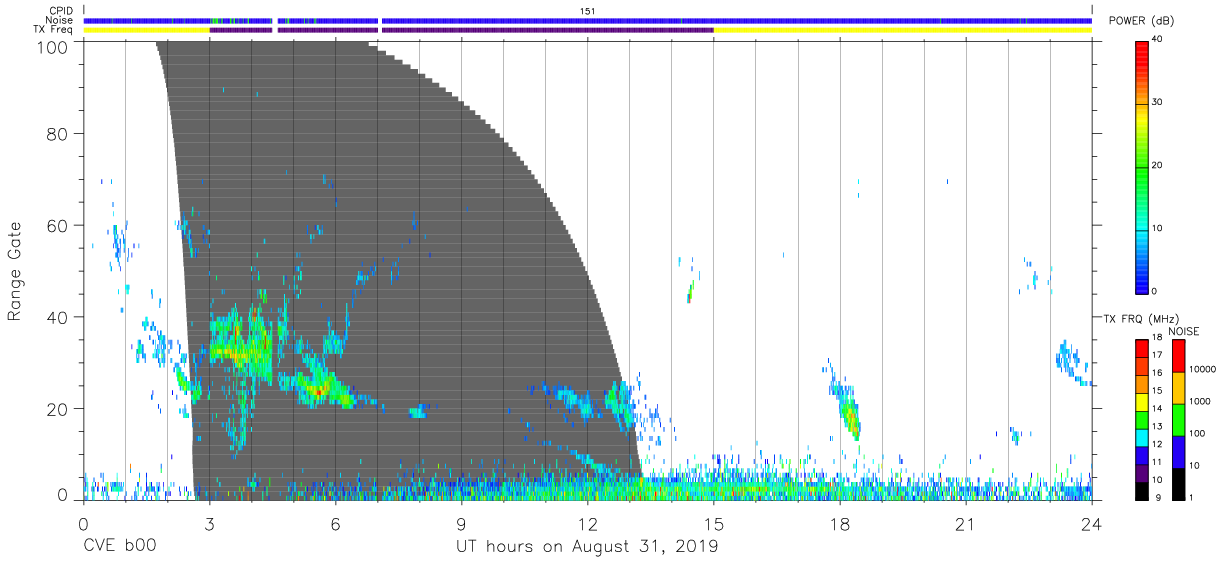
Task: Click the Noise row label at top left
Action: point(60,20)
